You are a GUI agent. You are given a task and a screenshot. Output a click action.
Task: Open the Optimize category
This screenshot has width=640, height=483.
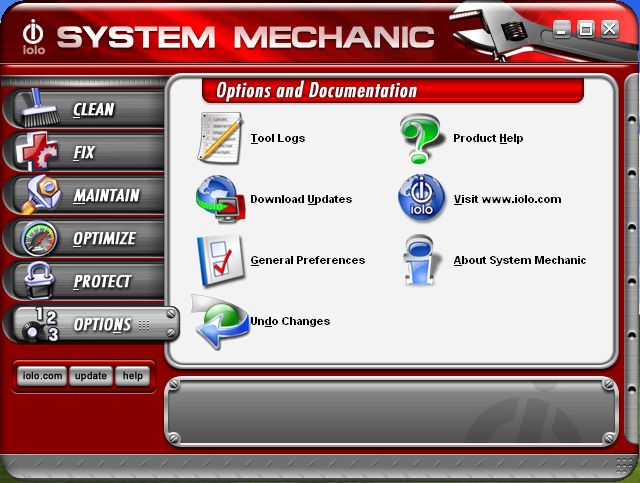tap(103, 239)
